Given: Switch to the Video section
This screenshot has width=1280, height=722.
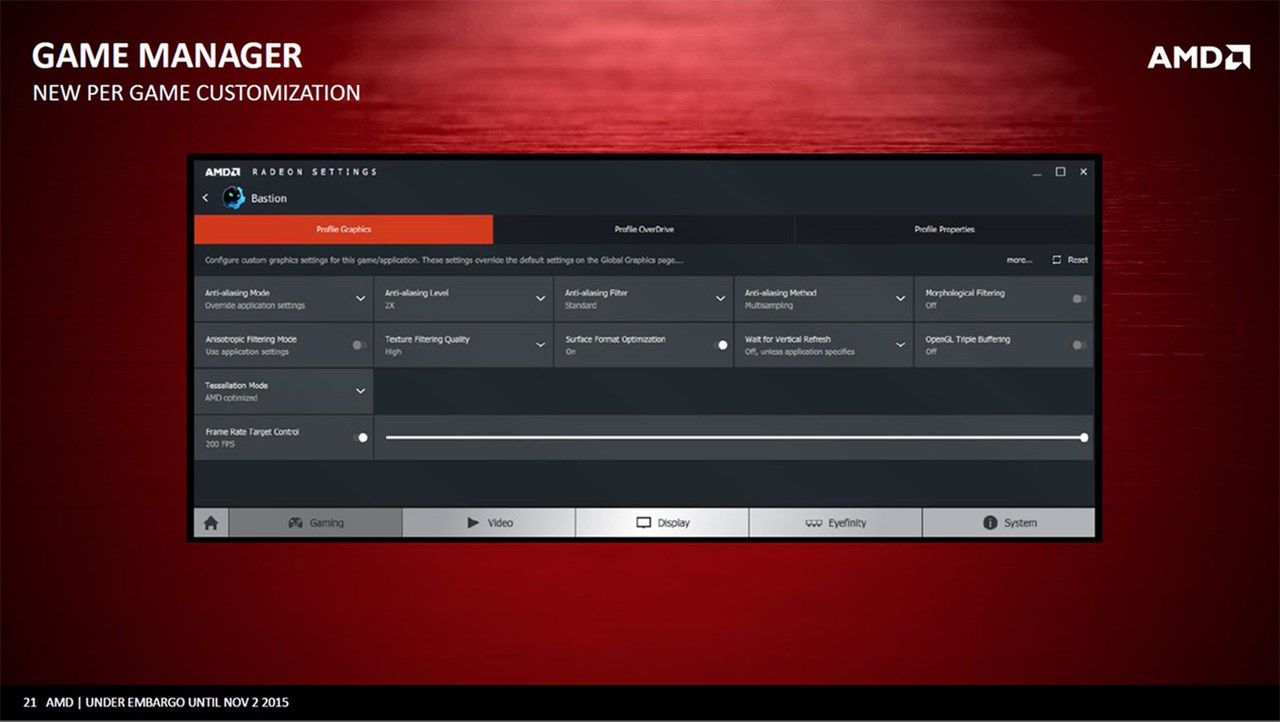Looking at the screenshot, I should pyautogui.click(x=489, y=522).
